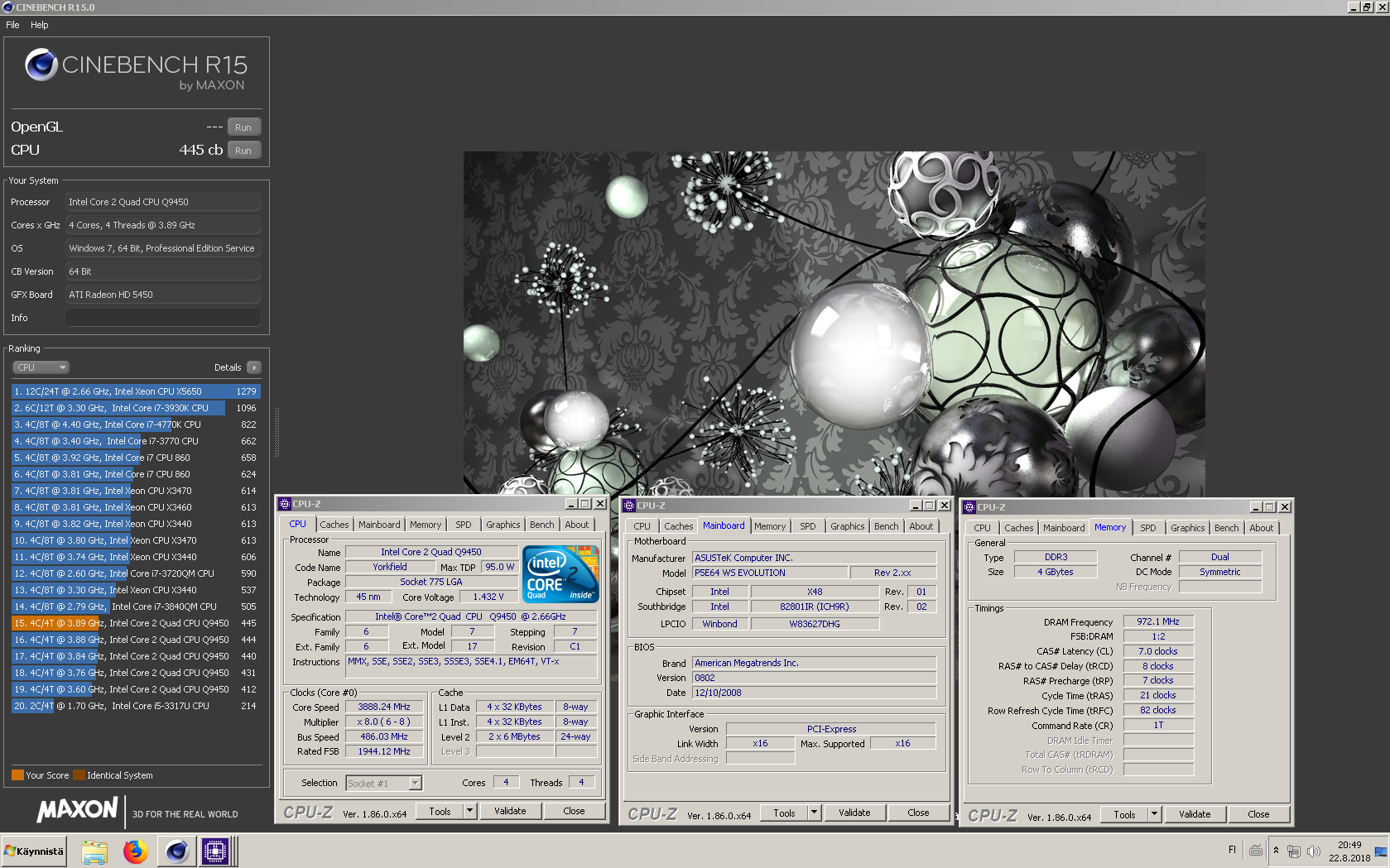The width and height of the screenshot is (1390, 868).
Task: Select Bench tab in the first CPU-Z window
Action: tap(542, 525)
